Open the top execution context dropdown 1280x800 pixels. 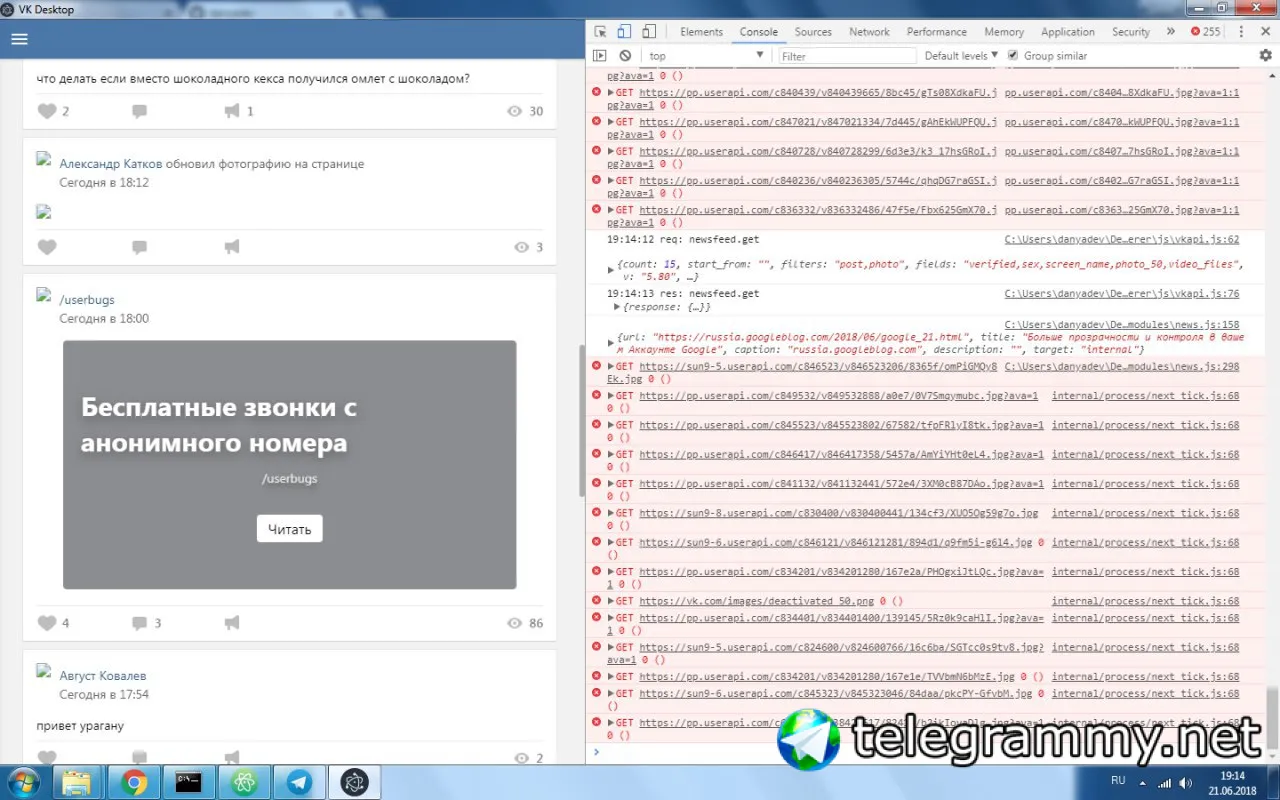[706, 56]
